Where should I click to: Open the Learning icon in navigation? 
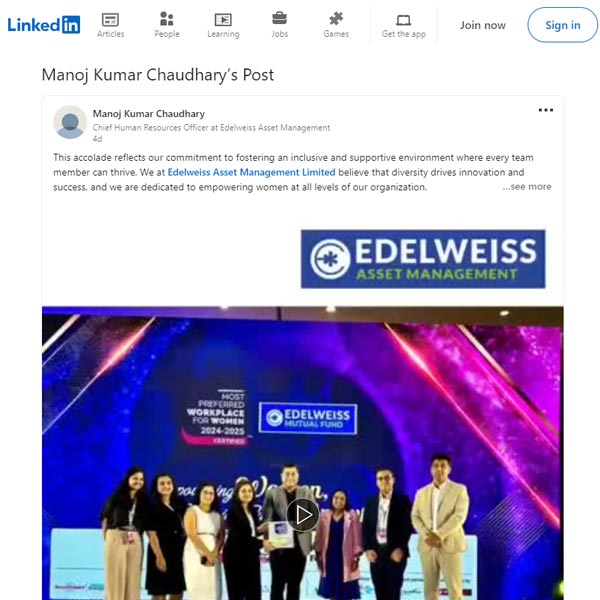click(223, 20)
